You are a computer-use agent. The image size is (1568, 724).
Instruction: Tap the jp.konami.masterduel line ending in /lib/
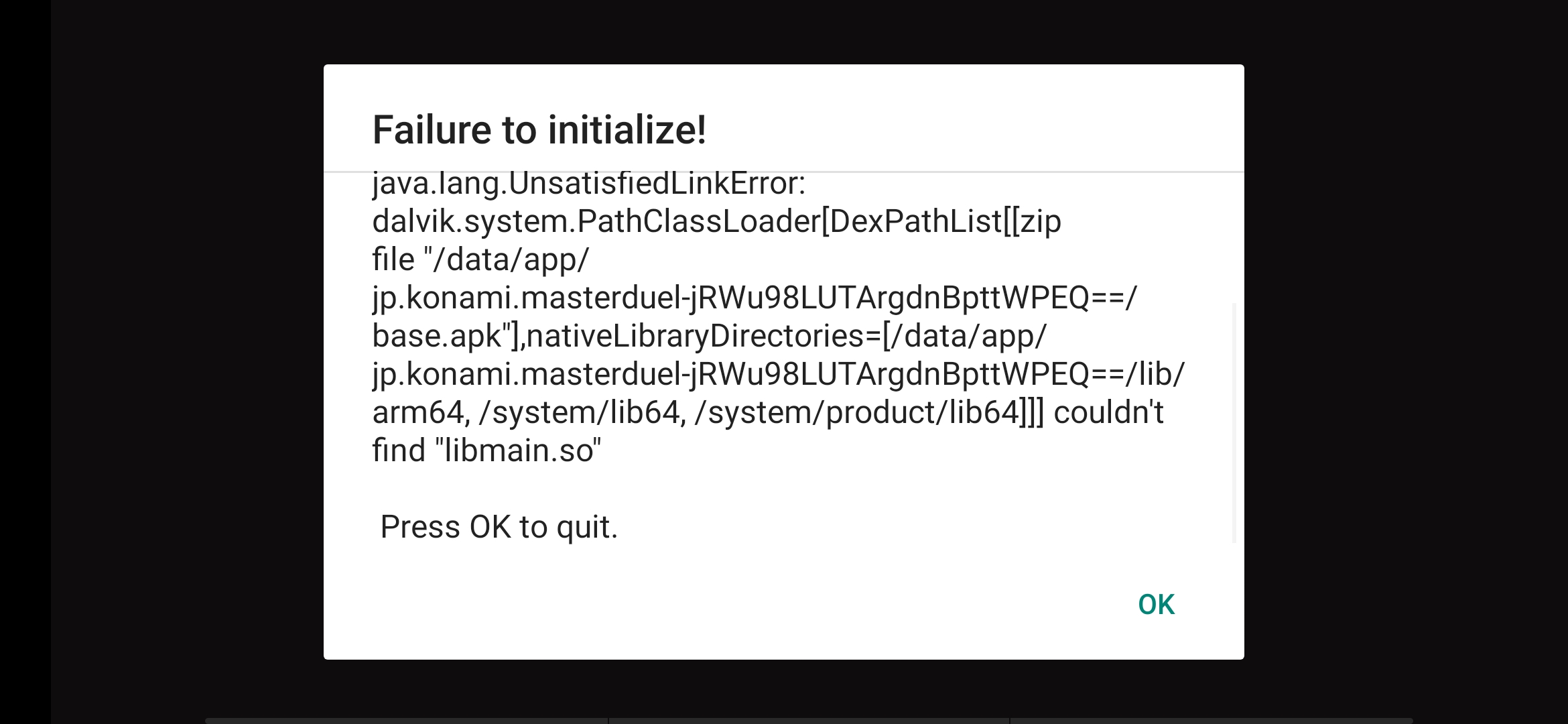[779, 374]
